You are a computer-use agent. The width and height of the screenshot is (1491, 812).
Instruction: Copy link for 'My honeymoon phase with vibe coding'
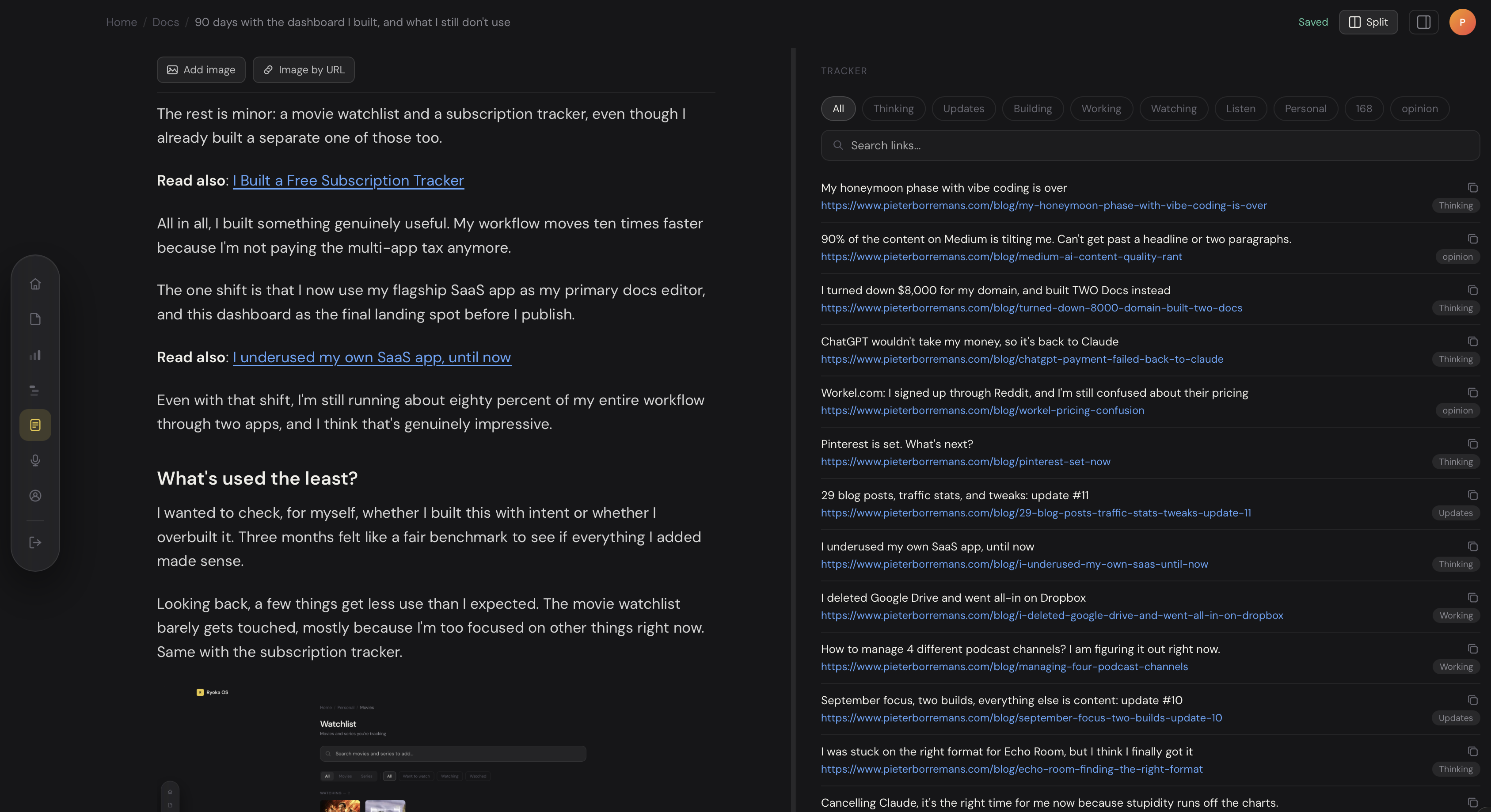tap(1472, 187)
